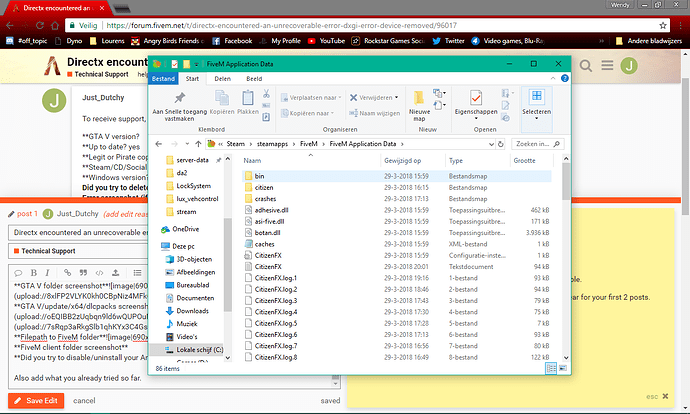The height and width of the screenshot is (414, 690).
Task: Open recent locations dropdown arrow in Explorer
Action: 187,144
